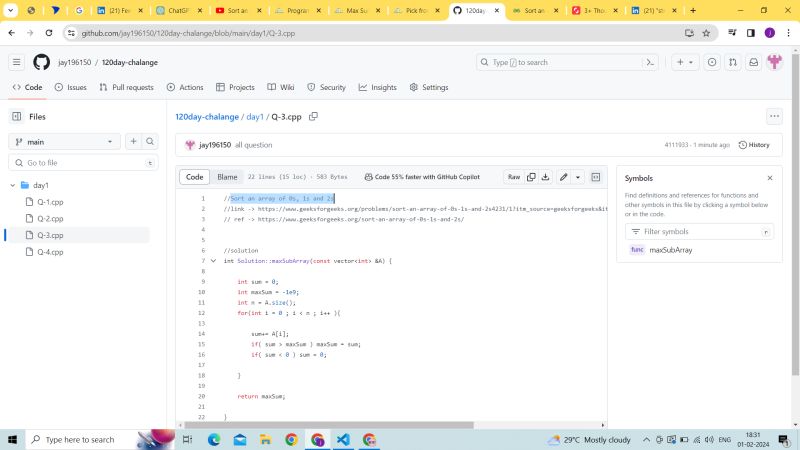Copy file path icon next to Q-3.cpp
800x450 pixels.
tap(313, 116)
